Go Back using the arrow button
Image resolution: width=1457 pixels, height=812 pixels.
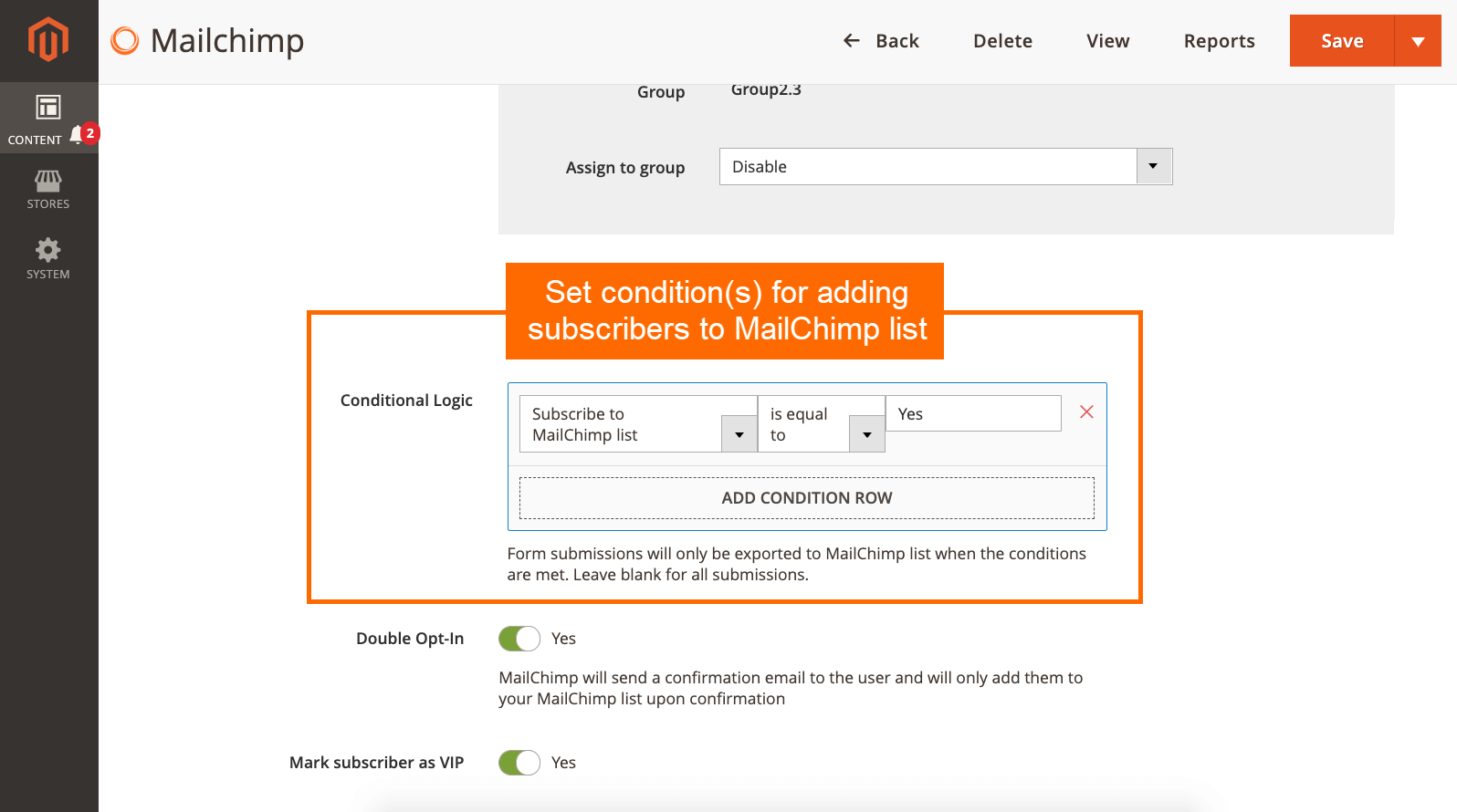881,41
